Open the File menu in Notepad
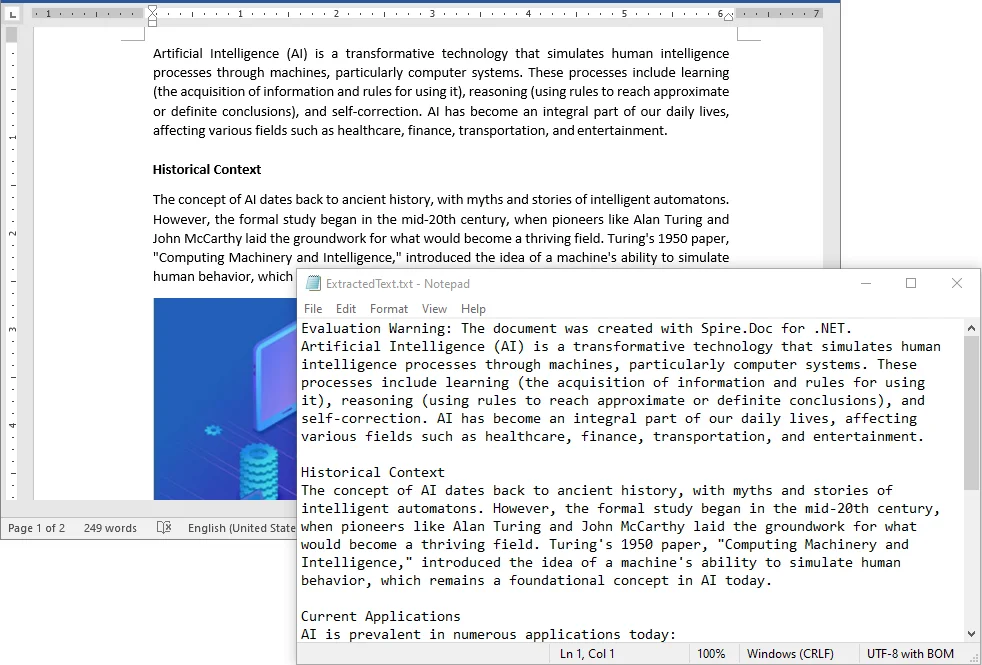982x665 pixels. point(313,309)
